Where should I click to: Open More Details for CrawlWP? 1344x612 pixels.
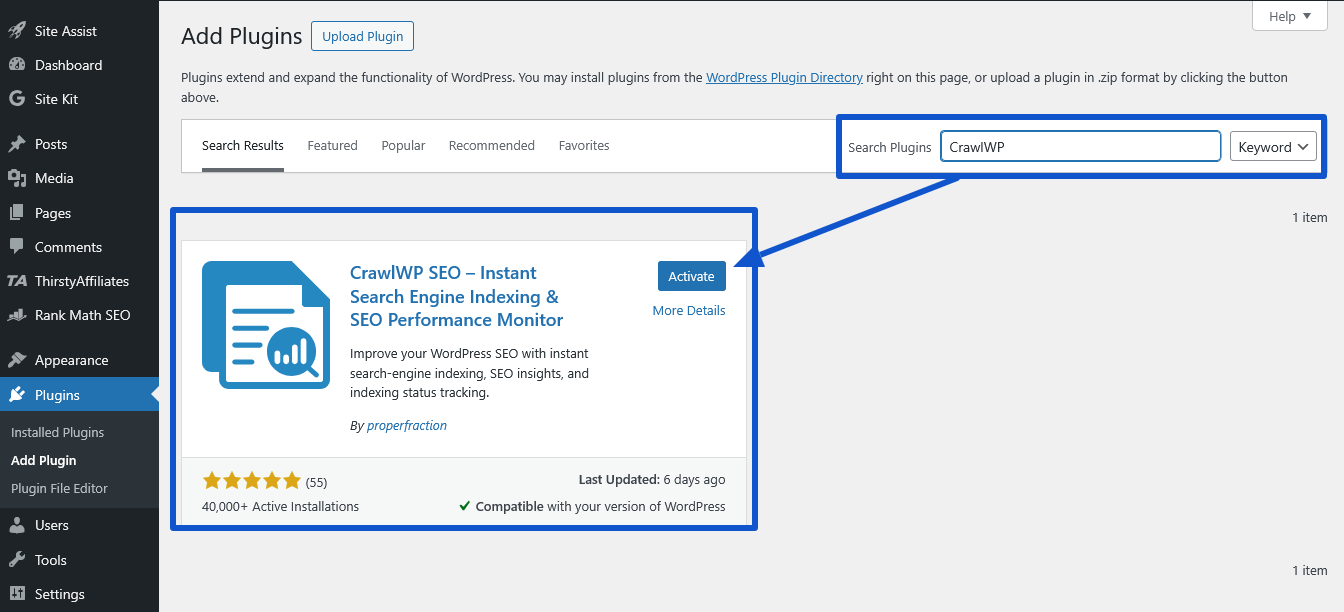point(688,311)
